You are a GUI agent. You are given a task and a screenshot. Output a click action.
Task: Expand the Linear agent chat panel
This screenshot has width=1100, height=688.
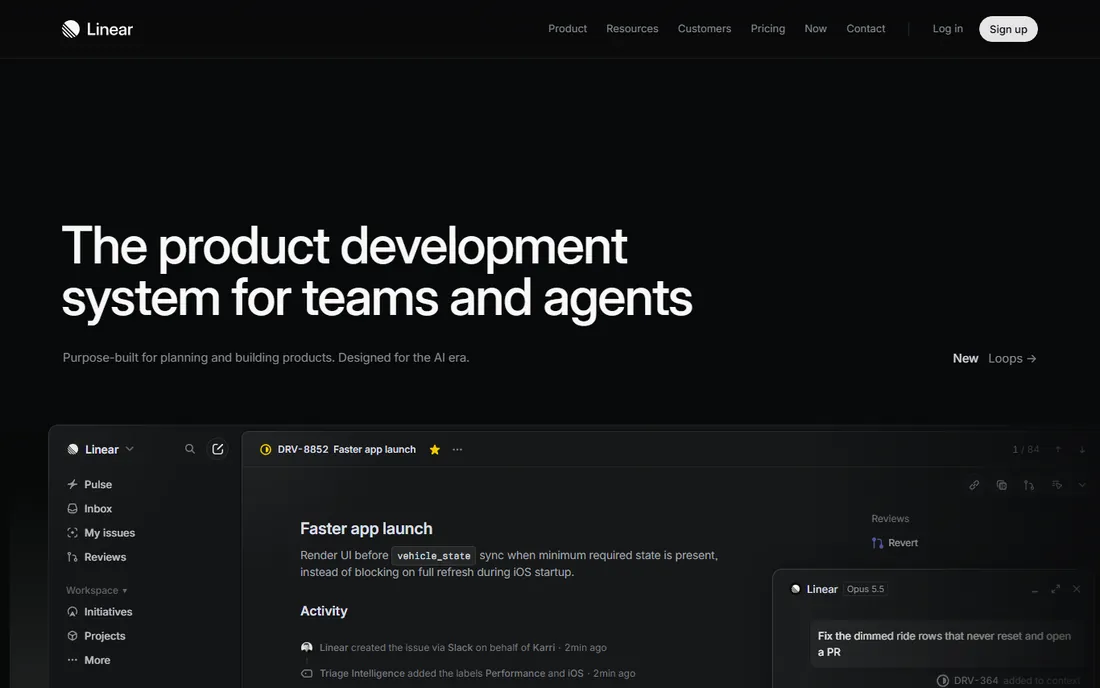coord(1056,589)
